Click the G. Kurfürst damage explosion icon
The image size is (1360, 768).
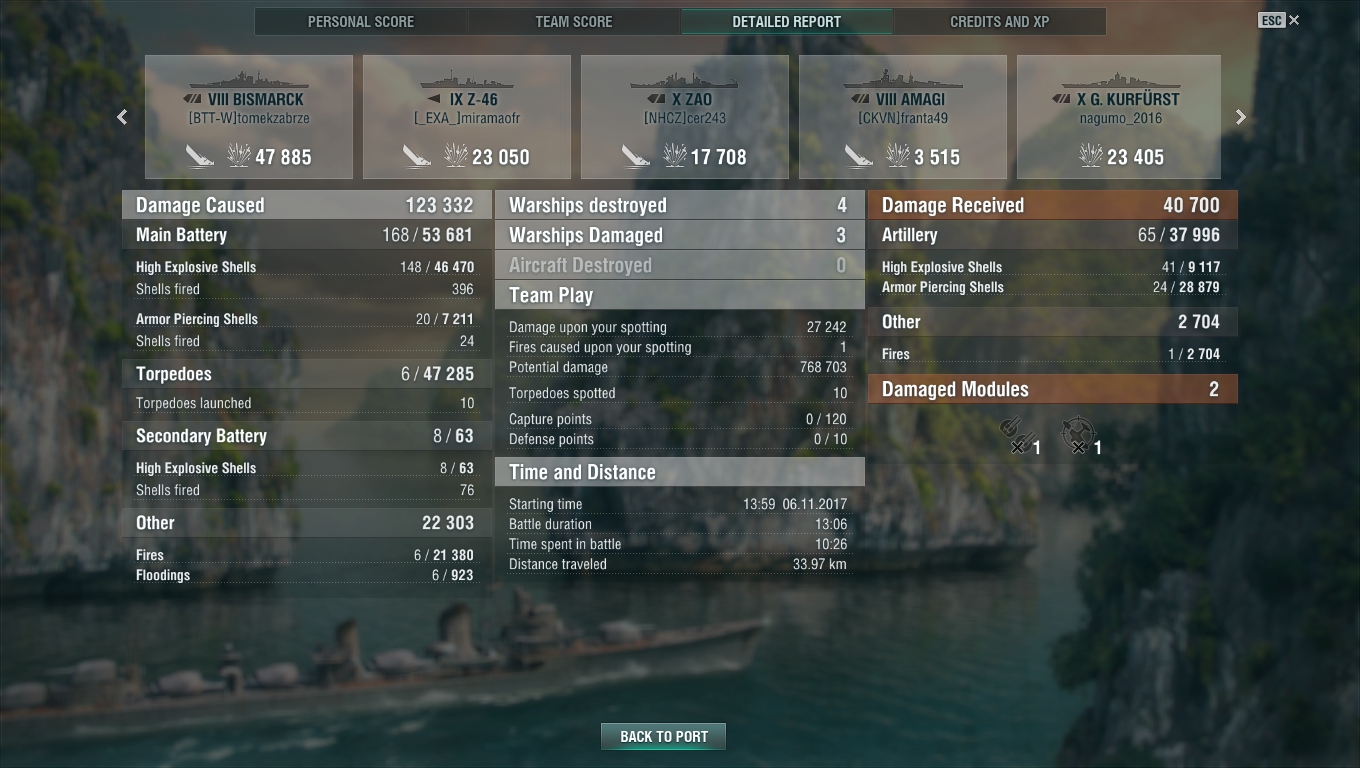click(x=1091, y=156)
